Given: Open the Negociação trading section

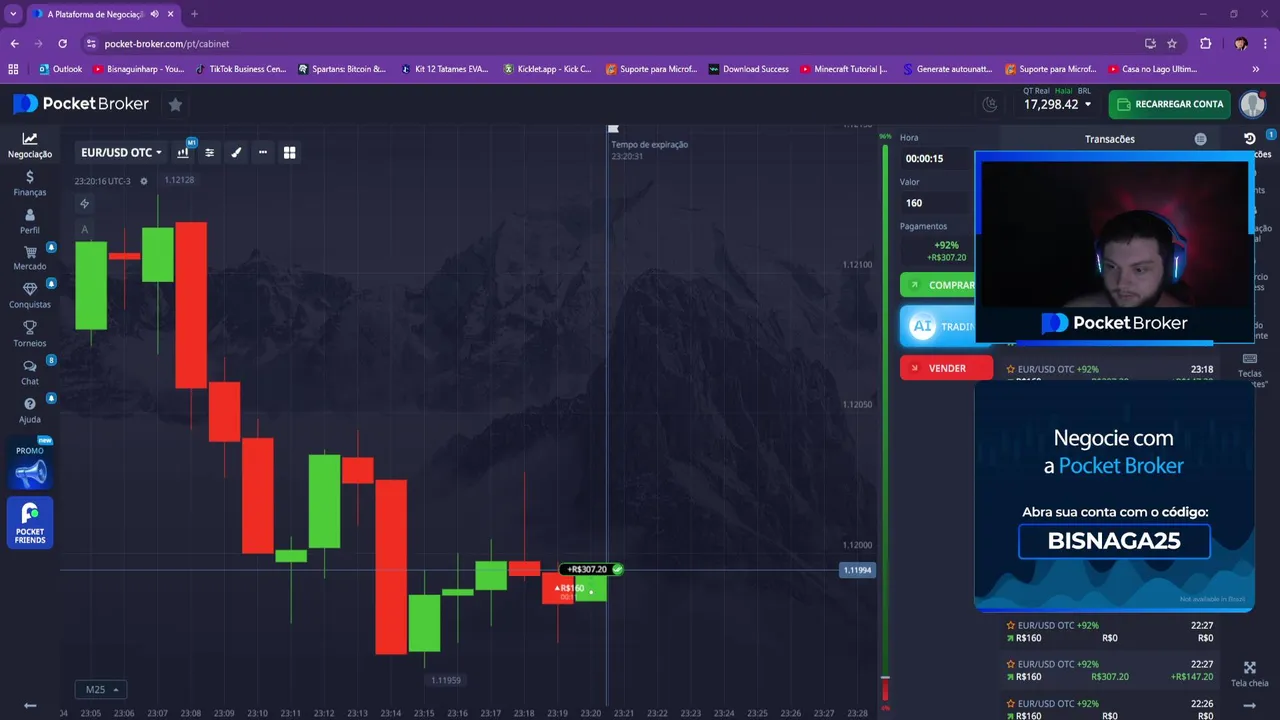Looking at the screenshot, I should point(30,146).
